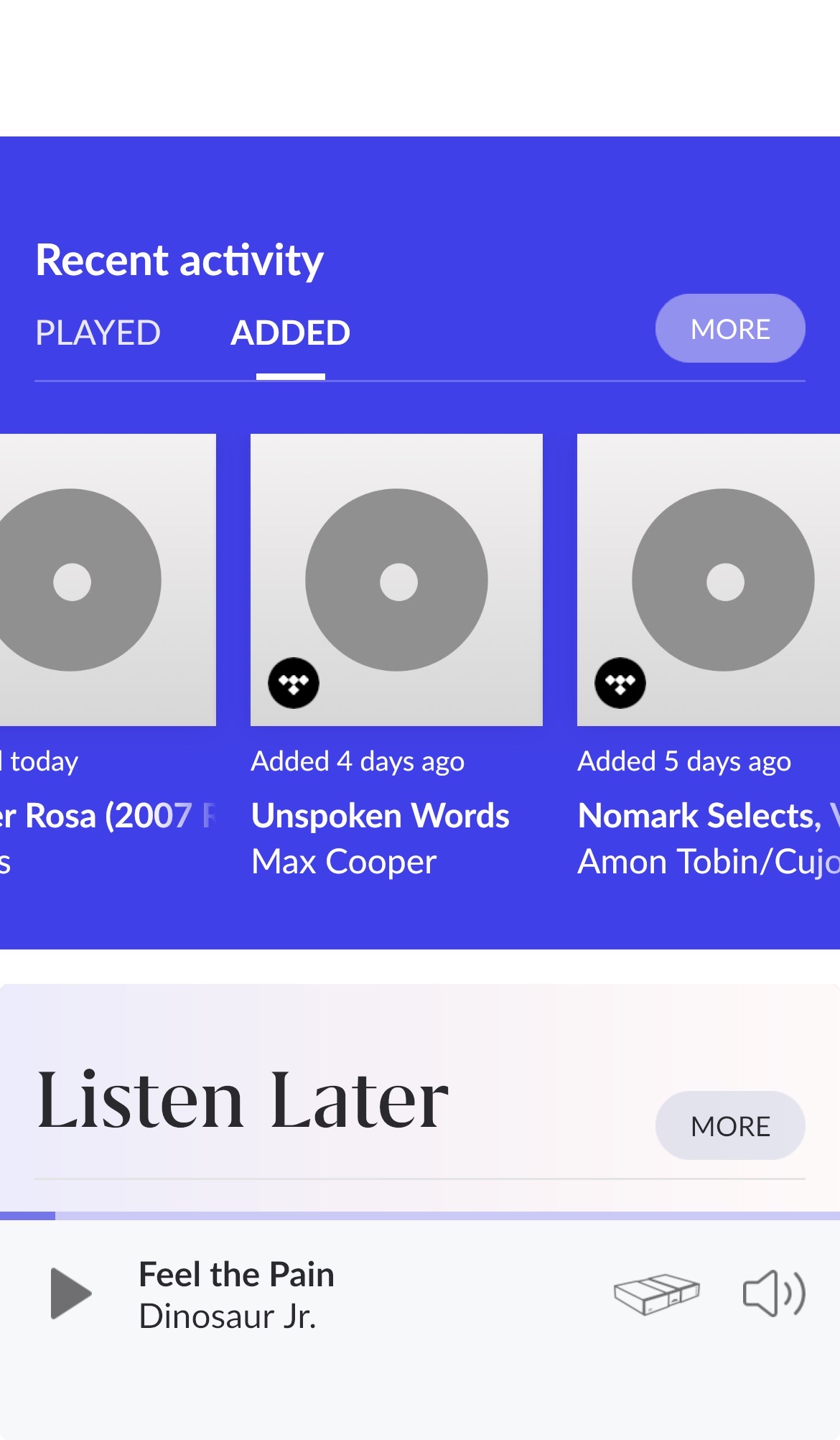Click the Dinosaur Jr. artist in the player

pos(228,1316)
